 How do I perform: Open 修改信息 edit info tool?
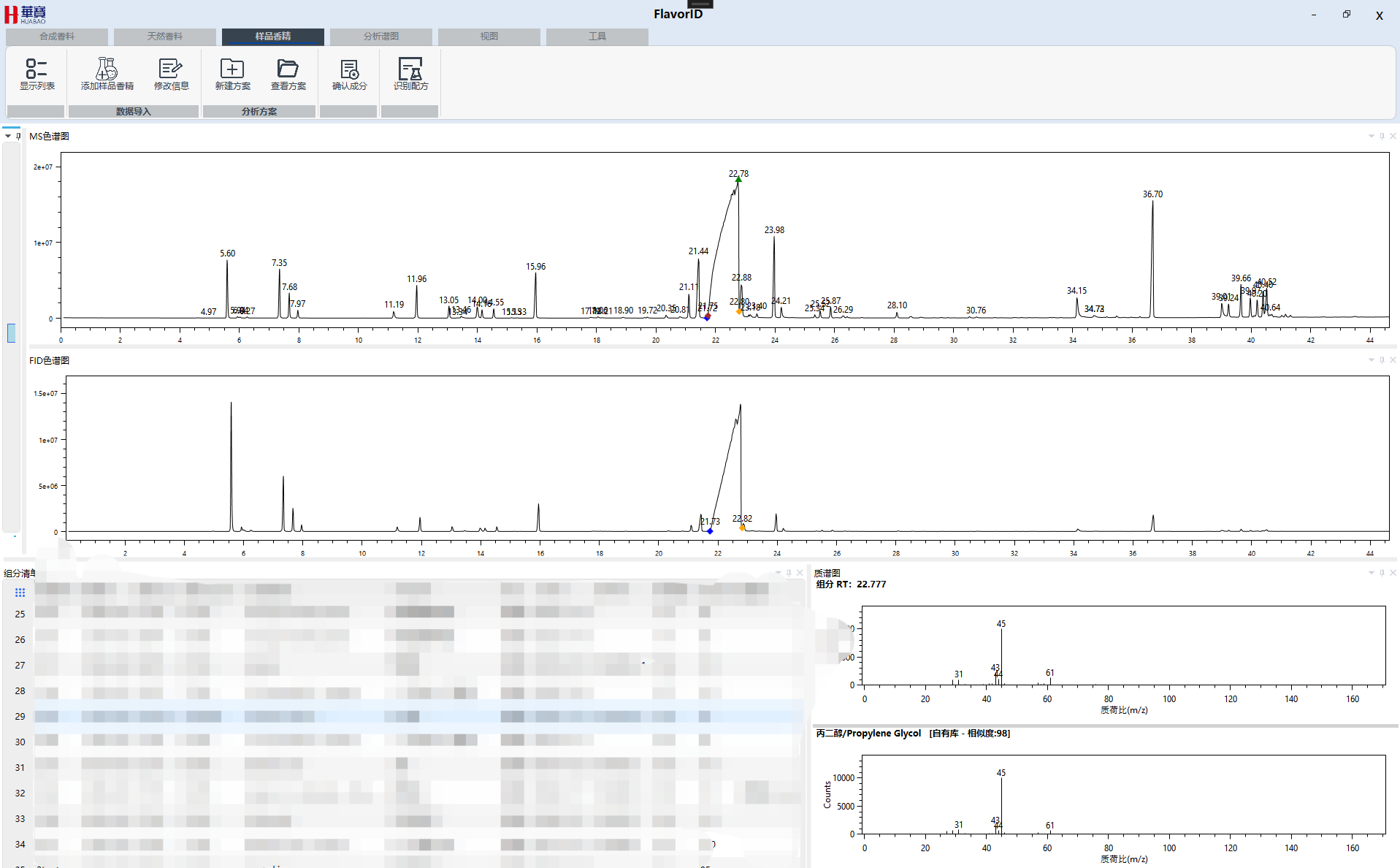(x=171, y=69)
